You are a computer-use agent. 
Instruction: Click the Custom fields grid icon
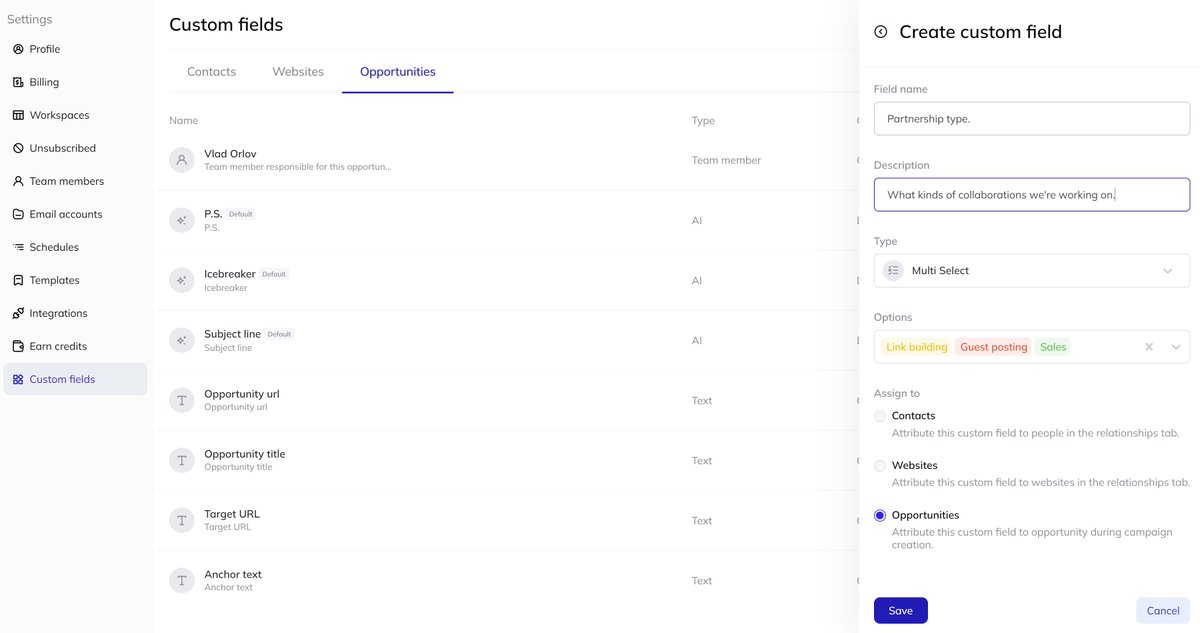18,379
